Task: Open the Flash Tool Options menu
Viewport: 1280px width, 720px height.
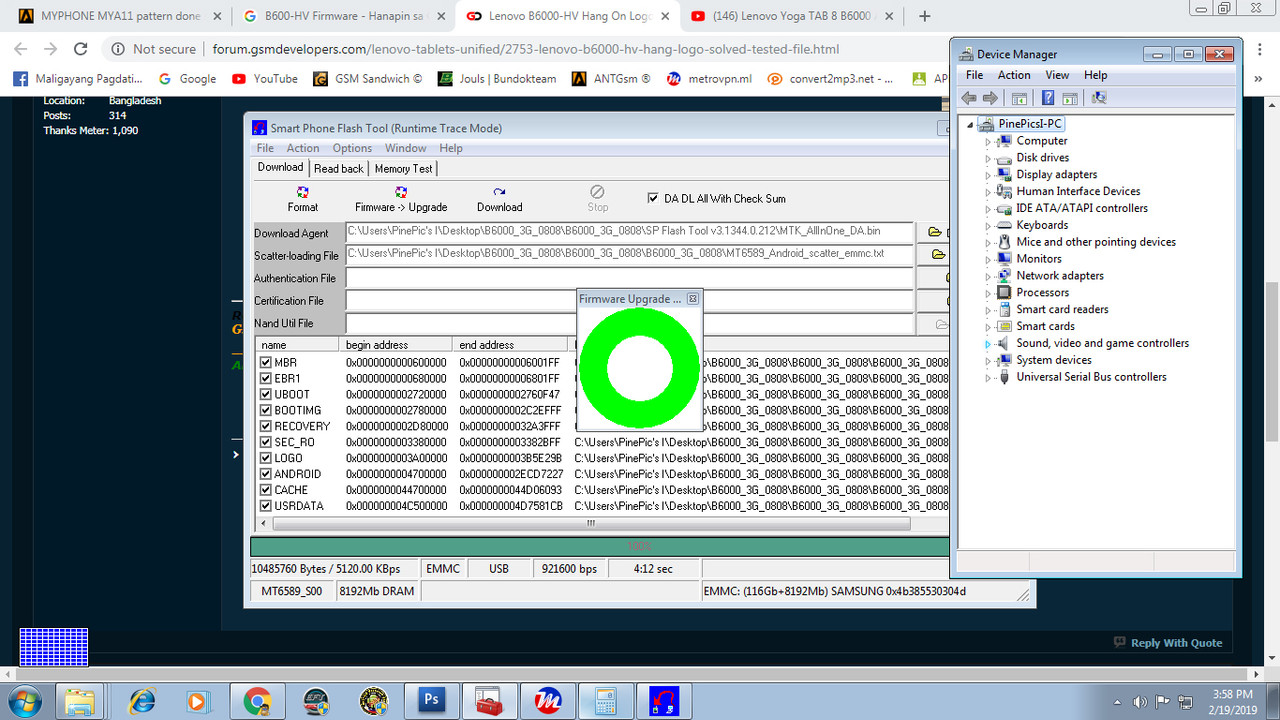Action: (352, 148)
